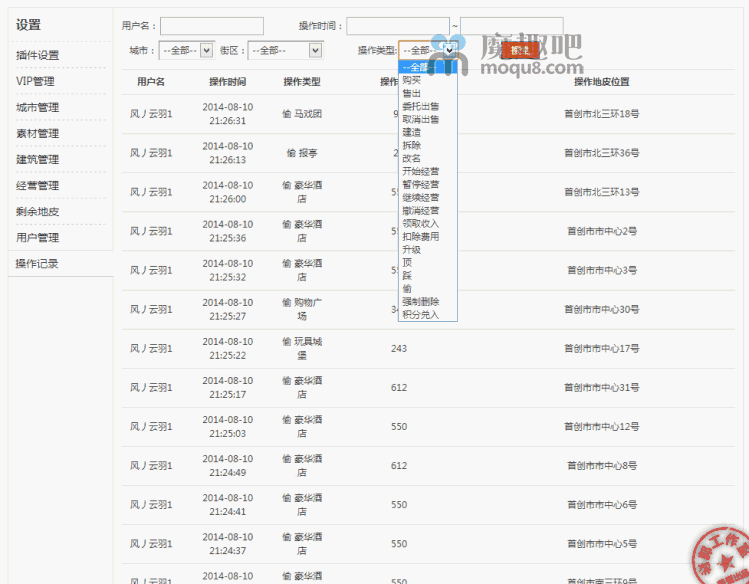
Task: Click the timestamp 2014-08-10 21:26:31
Action: click(x=227, y=114)
